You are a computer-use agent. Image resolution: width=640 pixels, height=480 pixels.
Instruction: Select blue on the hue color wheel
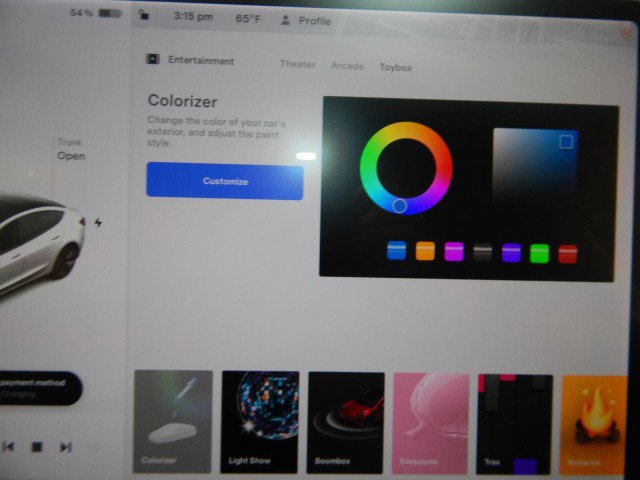point(400,206)
